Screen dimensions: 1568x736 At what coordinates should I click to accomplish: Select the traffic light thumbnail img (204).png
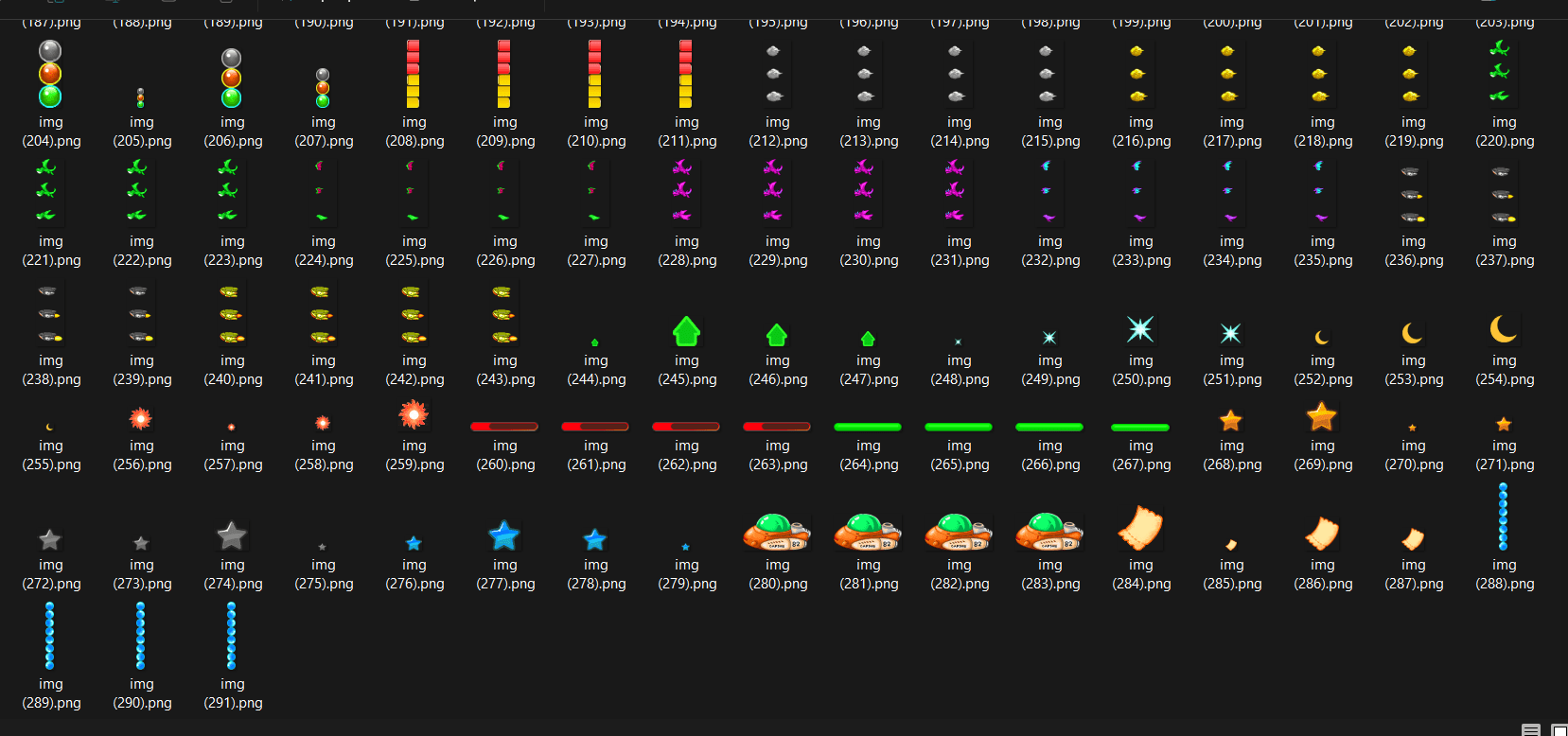click(50, 74)
